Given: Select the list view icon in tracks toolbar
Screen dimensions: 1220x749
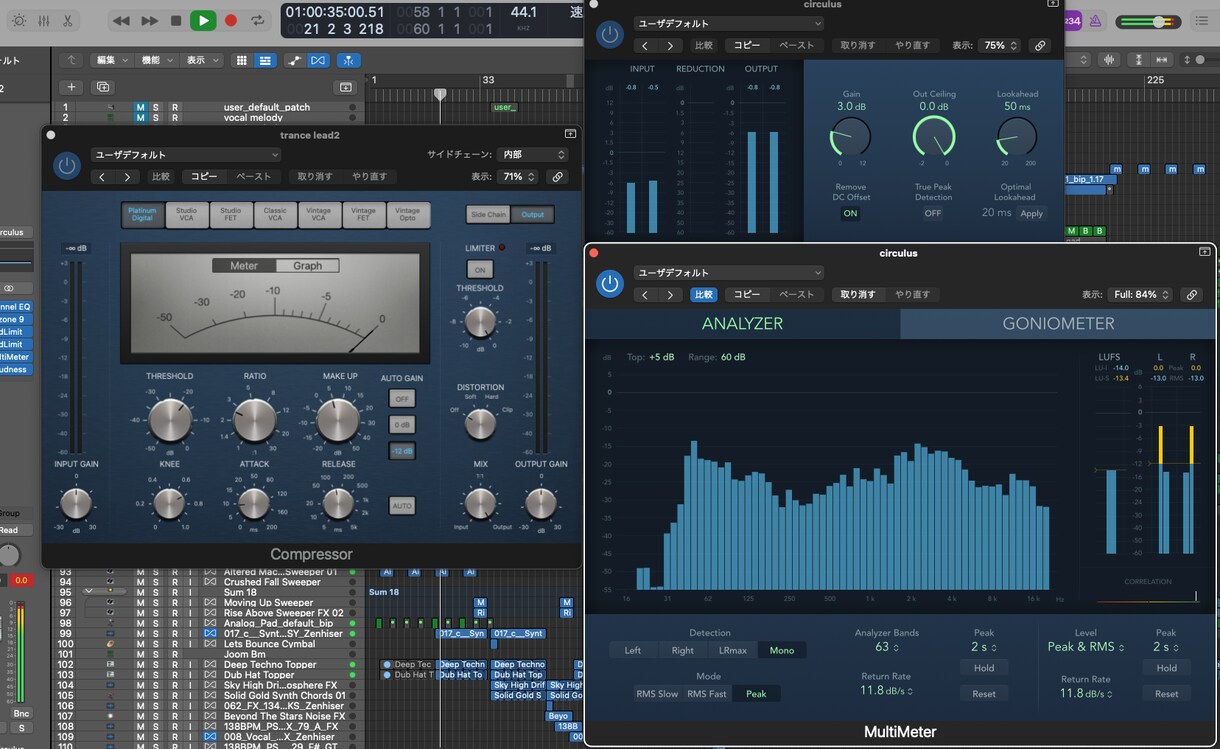Looking at the screenshot, I should click(265, 60).
